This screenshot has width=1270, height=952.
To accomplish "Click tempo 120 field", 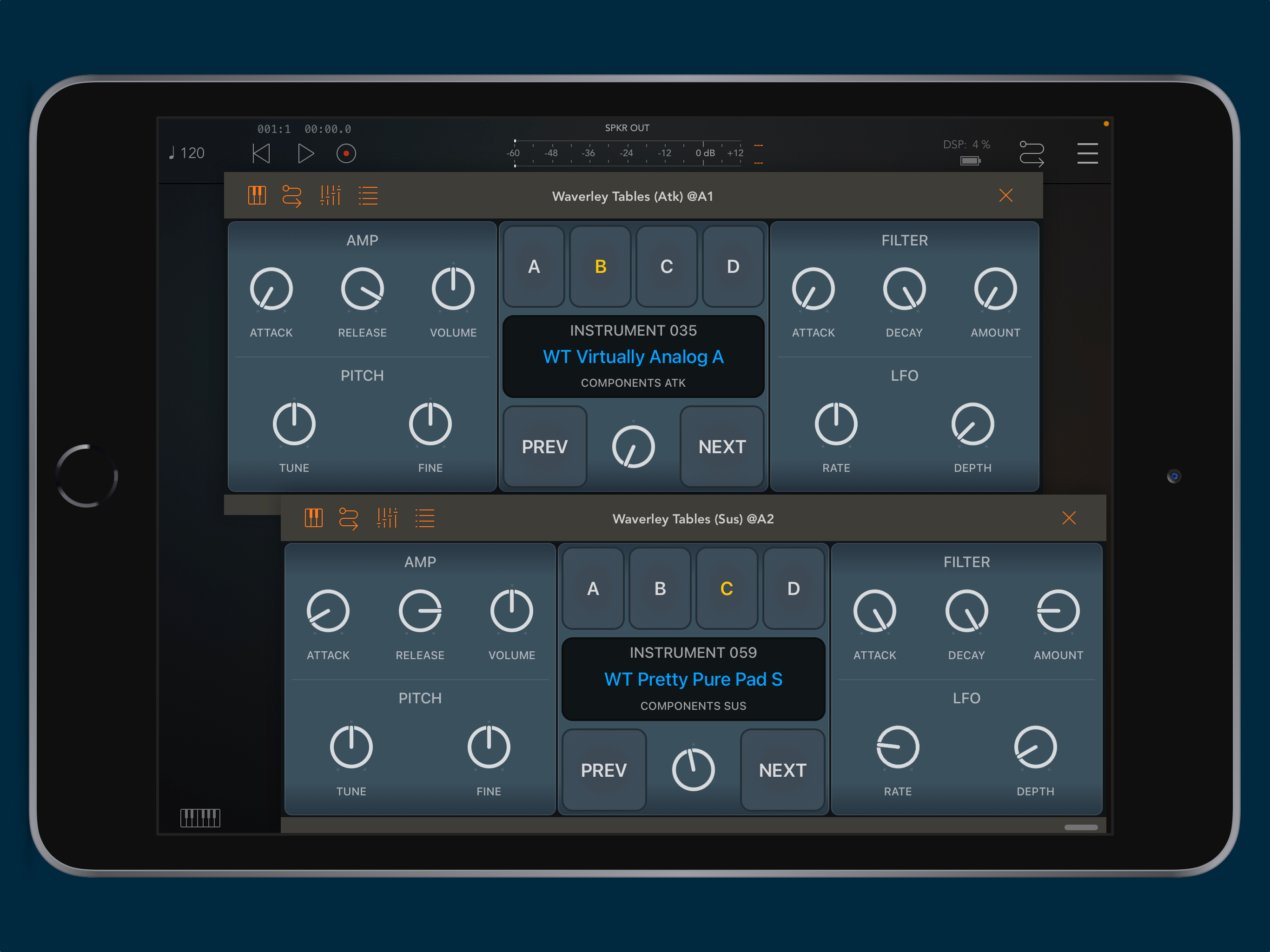I will point(187,153).
